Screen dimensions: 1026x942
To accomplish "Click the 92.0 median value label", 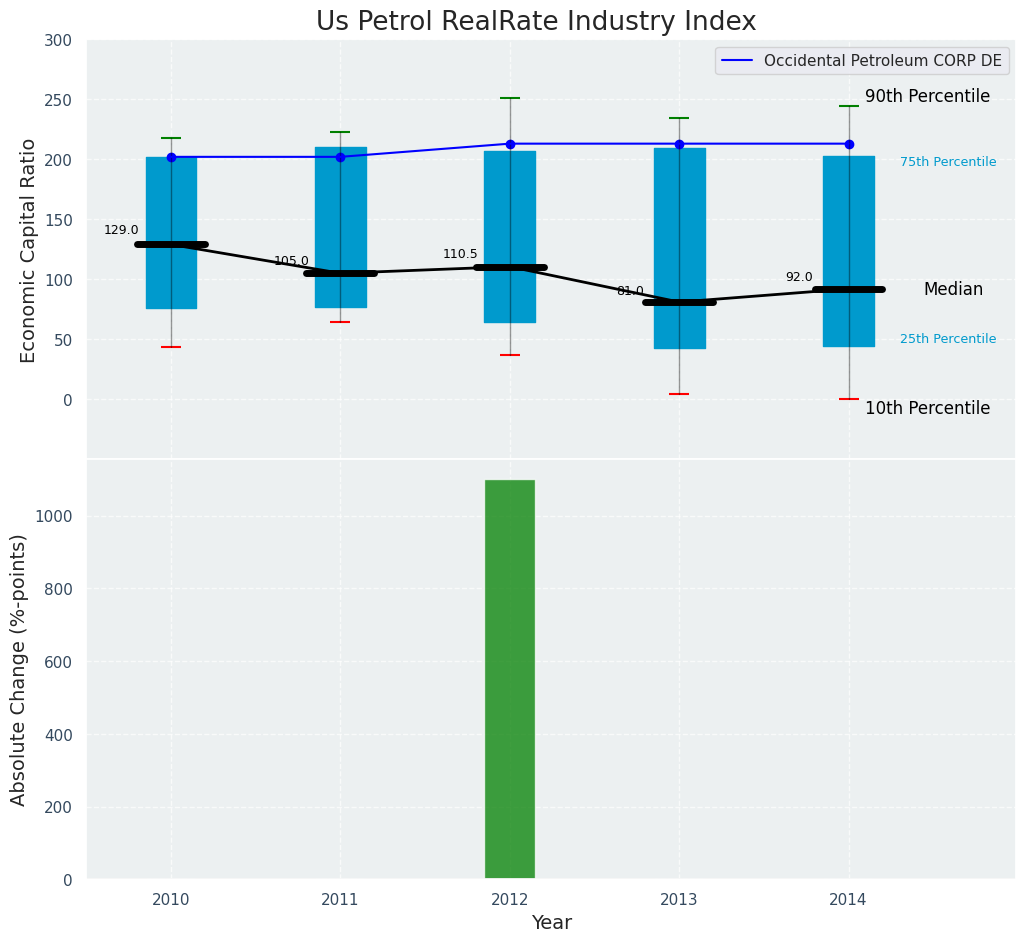I will (799, 277).
